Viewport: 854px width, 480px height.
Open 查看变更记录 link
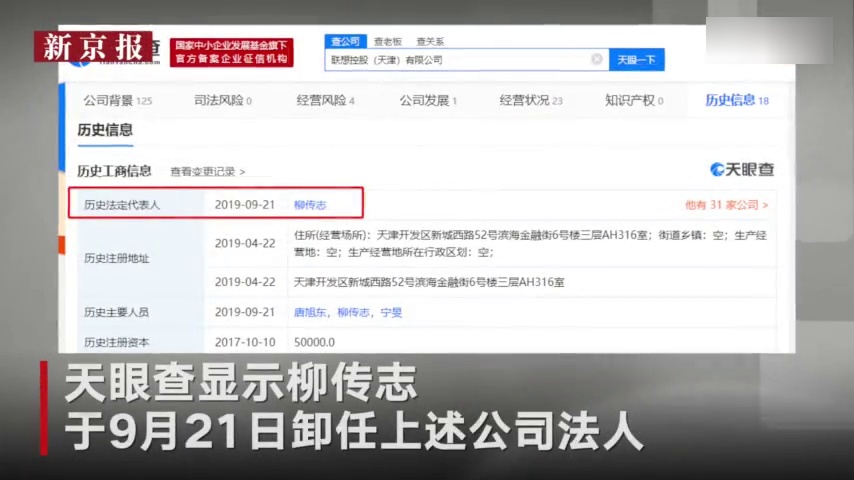point(208,172)
